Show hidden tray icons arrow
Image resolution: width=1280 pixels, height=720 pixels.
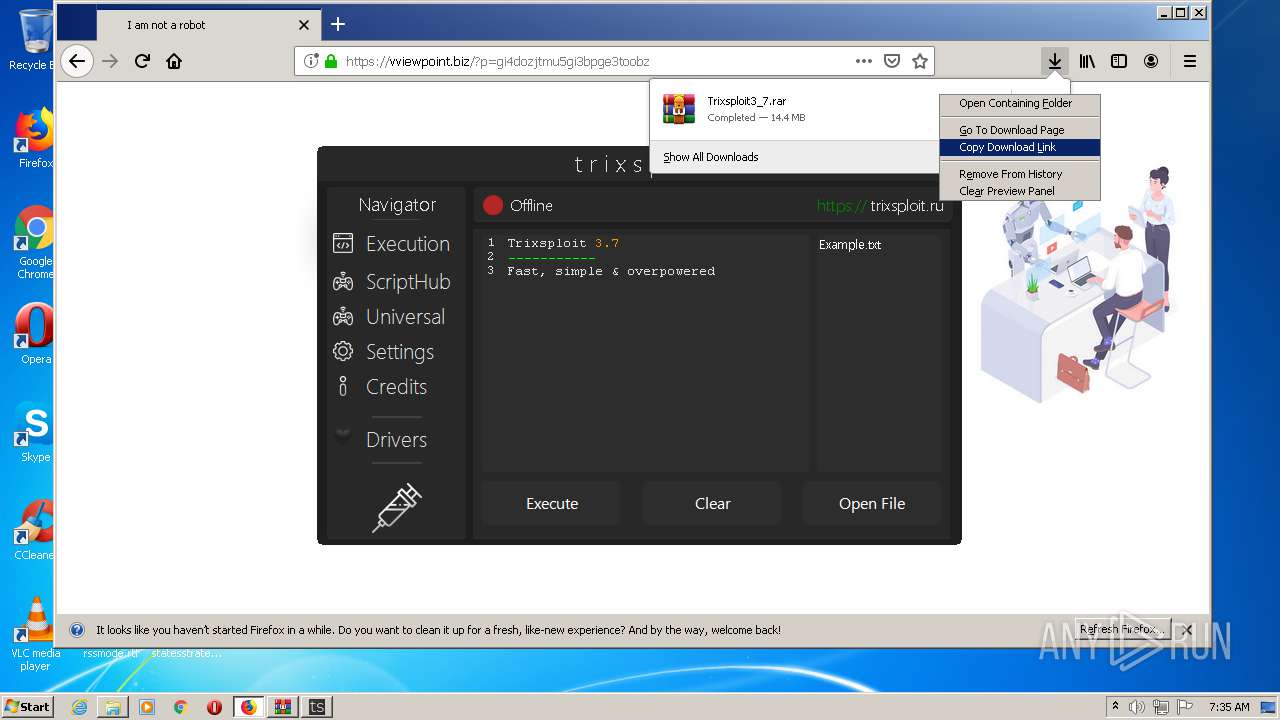point(1115,707)
